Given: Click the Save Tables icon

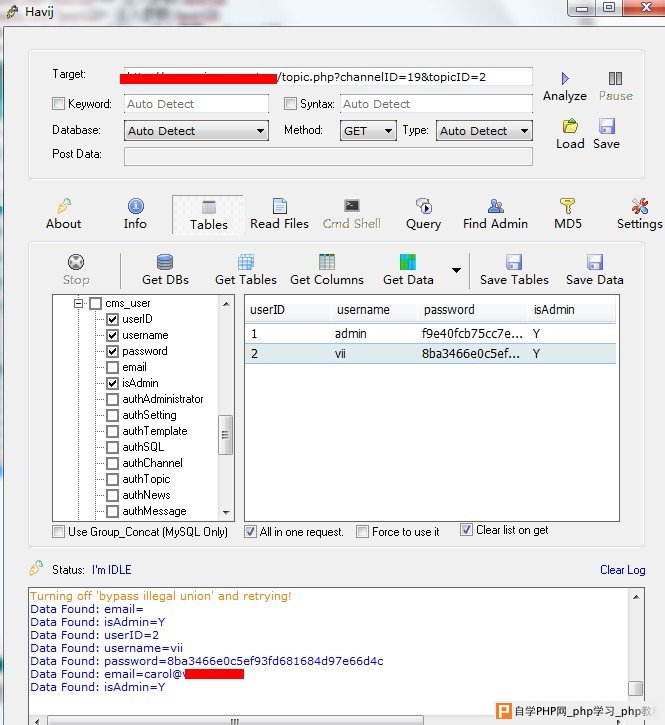Looking at the screenshot, I should click(x=514, y=262).
